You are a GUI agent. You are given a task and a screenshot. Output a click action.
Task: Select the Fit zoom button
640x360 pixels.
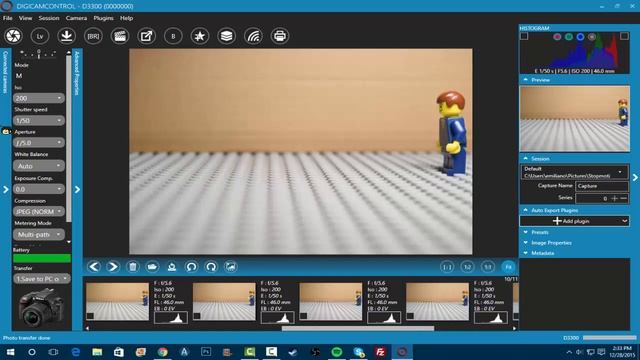(508, 267)
